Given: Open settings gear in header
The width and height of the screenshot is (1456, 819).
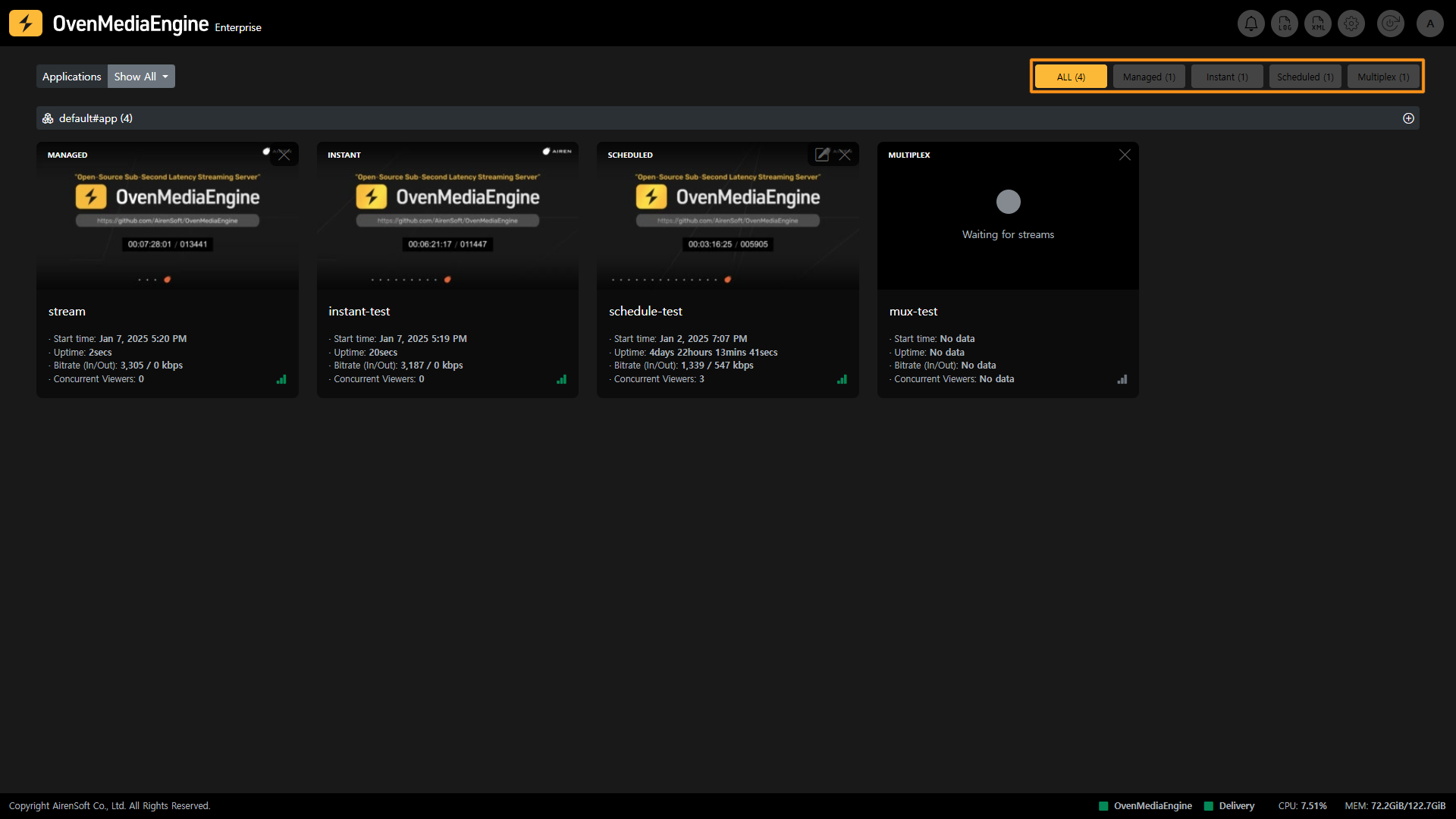Looking at the screenshot, I should pos(1351,24).
